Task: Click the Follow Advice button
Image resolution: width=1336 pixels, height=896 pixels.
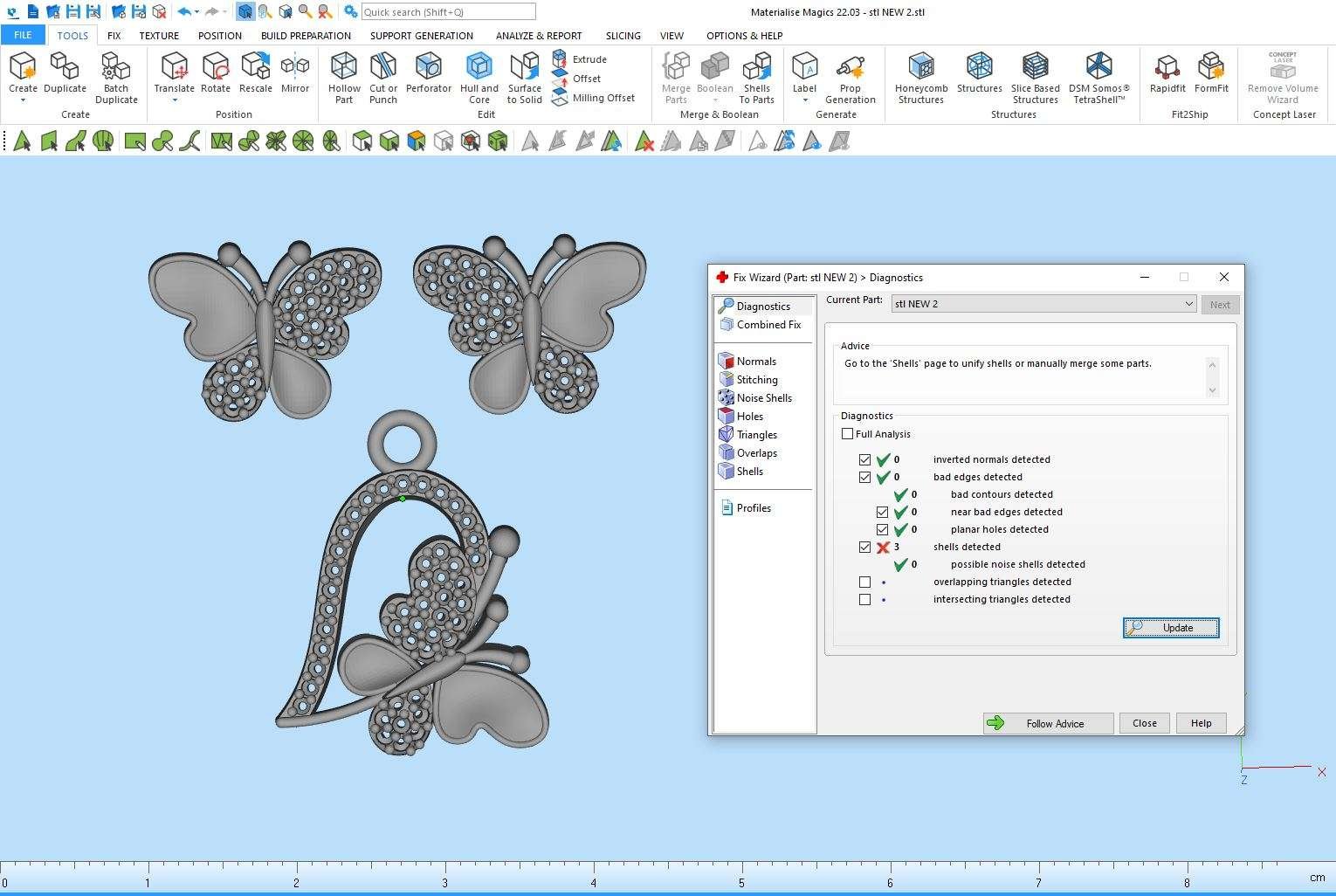Action: (x=1048, y=723)
